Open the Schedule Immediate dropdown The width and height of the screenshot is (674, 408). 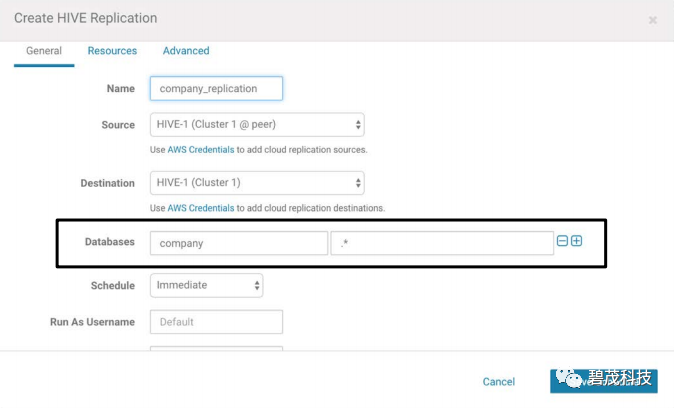click(x=206, y=286)
